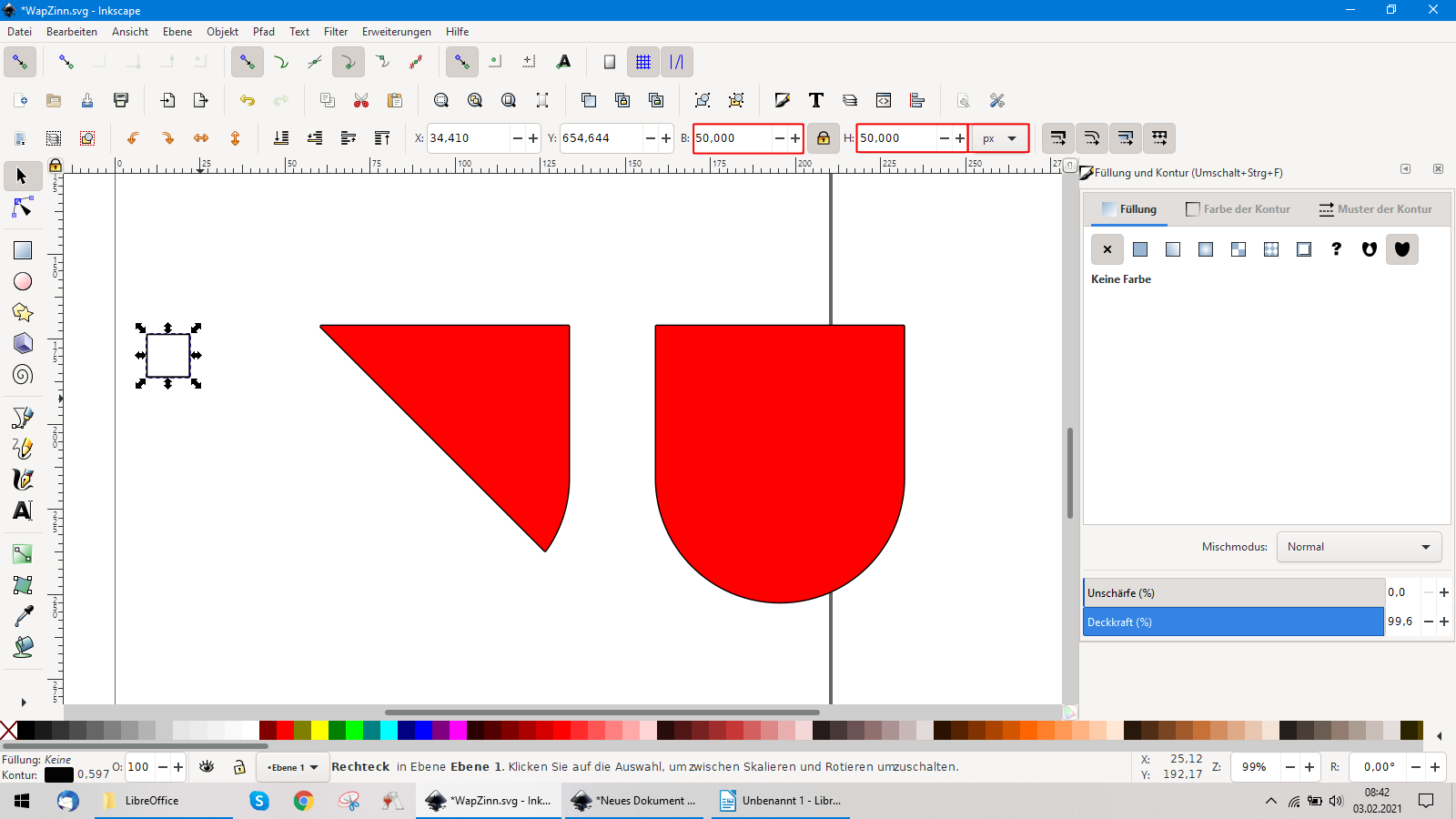Screen dimensions: 1456x819
Task: Click the Cut scissors icon
Action: point(361,100)
